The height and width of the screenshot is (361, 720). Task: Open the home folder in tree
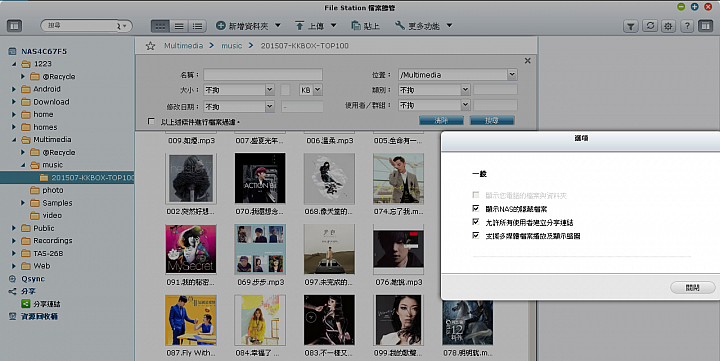point(43,114)
